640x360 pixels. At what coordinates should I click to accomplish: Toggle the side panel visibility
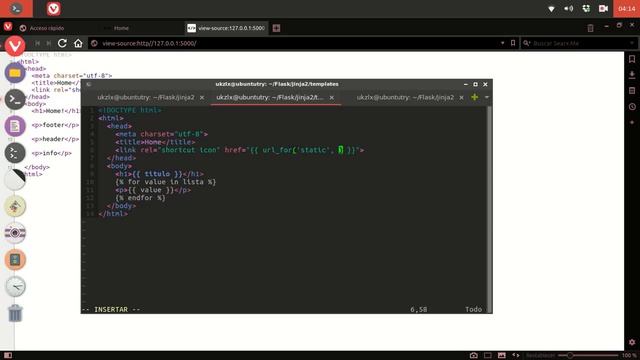pyautogui.click(x=8, y=356)
